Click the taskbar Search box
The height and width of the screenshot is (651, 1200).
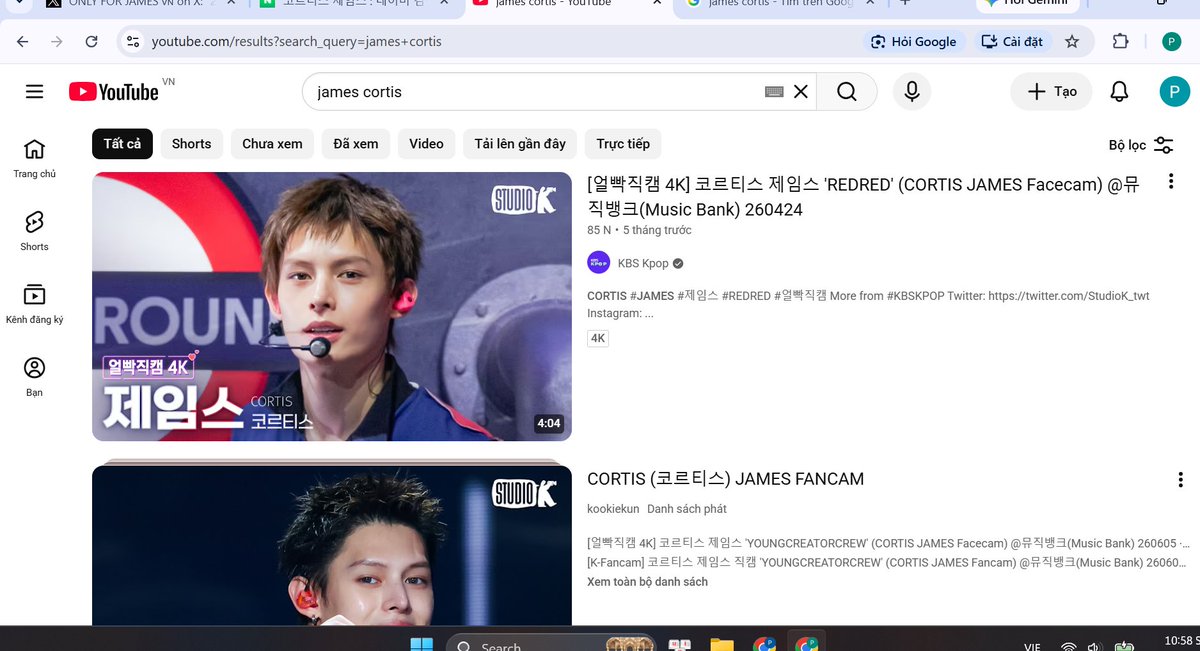550,643
